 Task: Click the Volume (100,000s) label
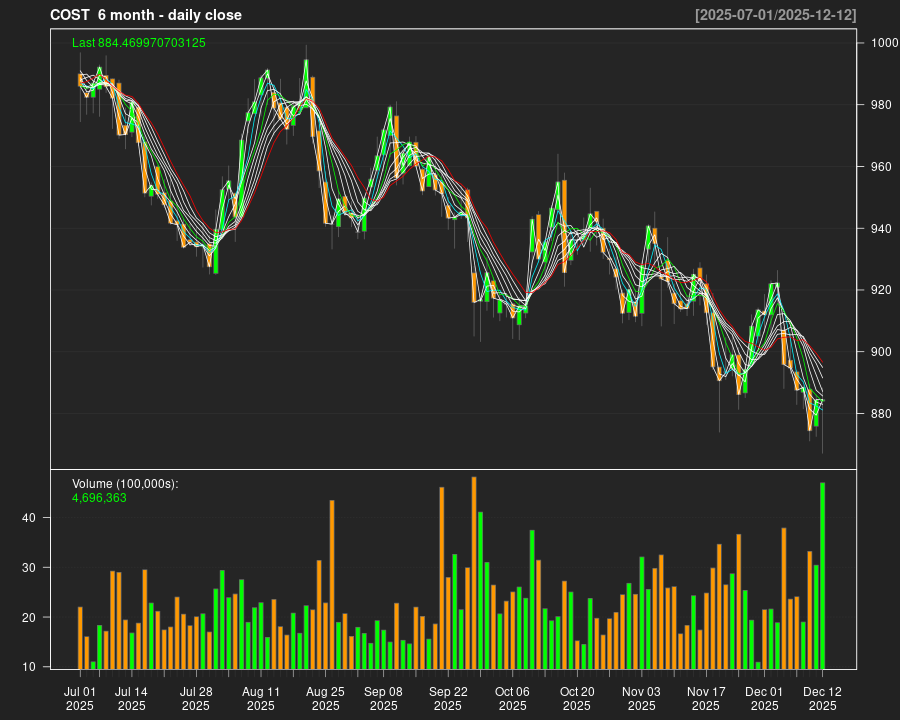[125, 484]
